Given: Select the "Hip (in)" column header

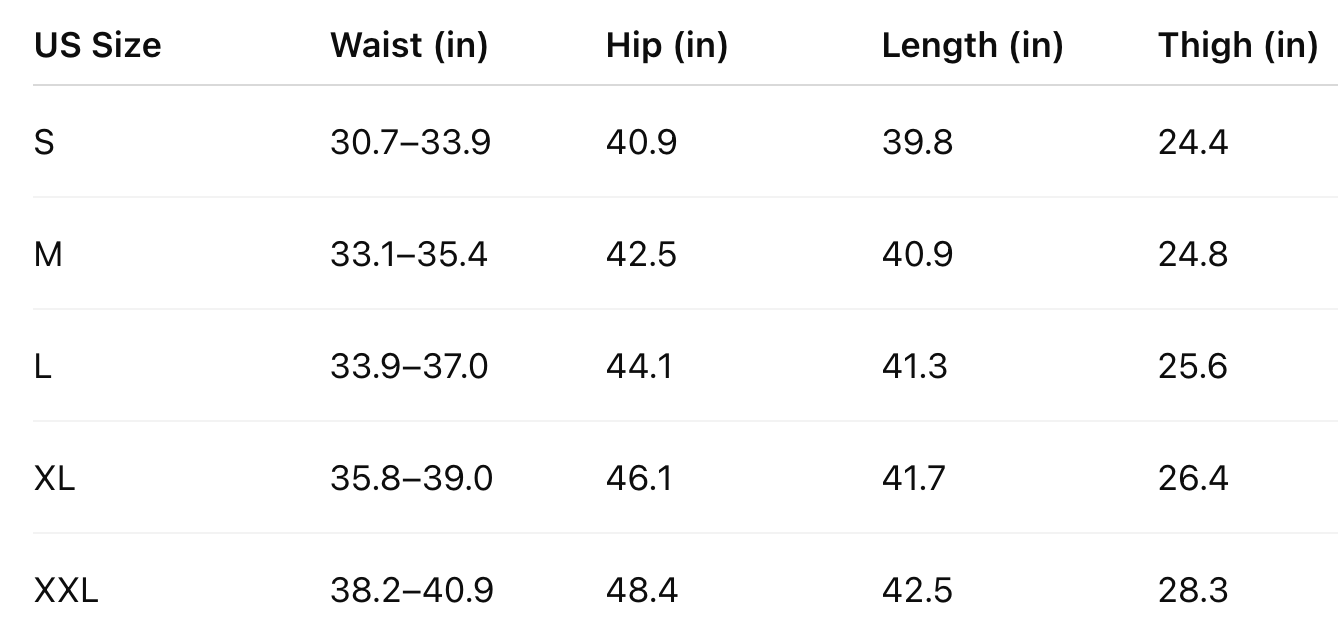Looking at the screenshot, I should click(666, 45).
